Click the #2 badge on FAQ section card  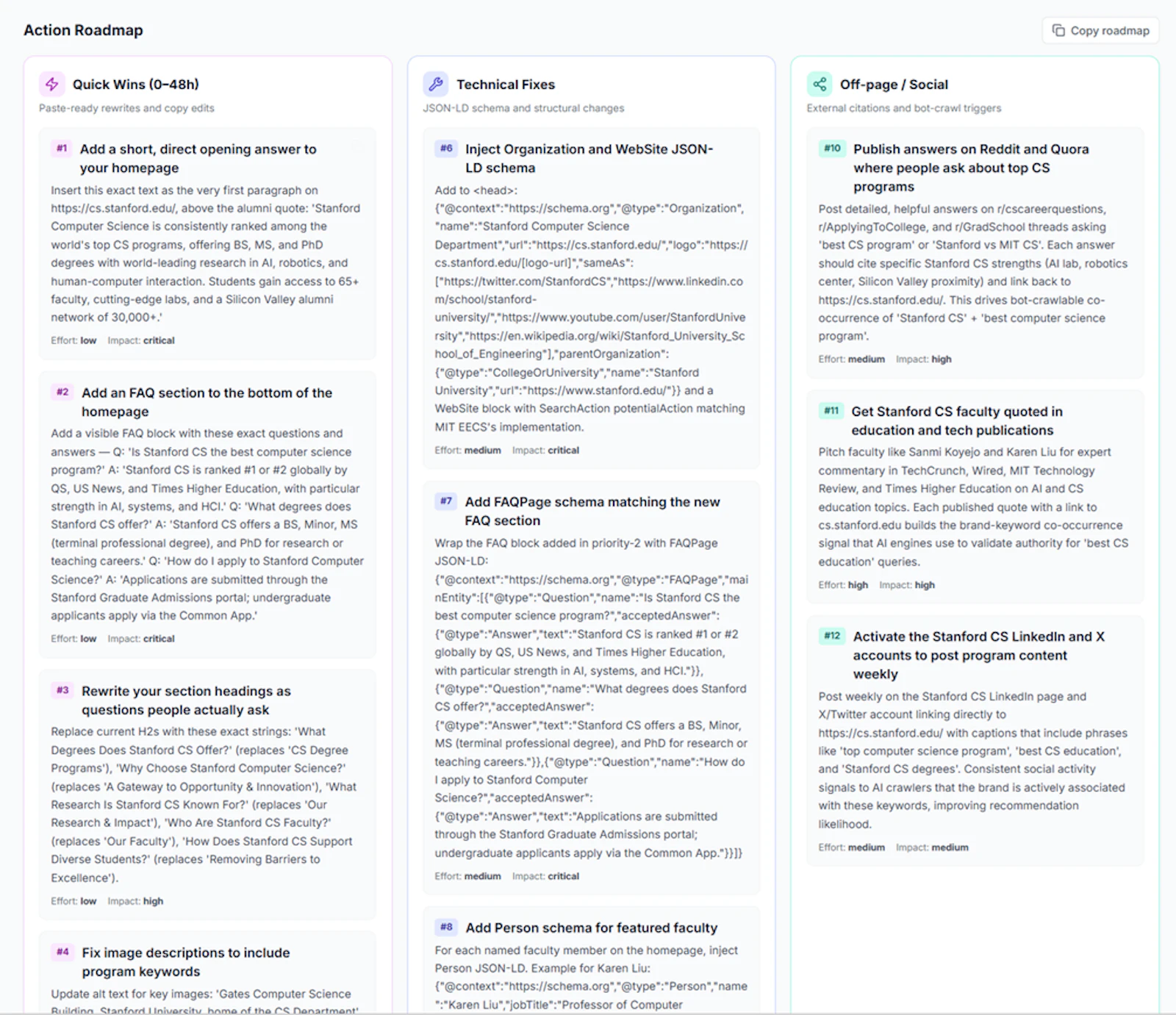[62, 392]
